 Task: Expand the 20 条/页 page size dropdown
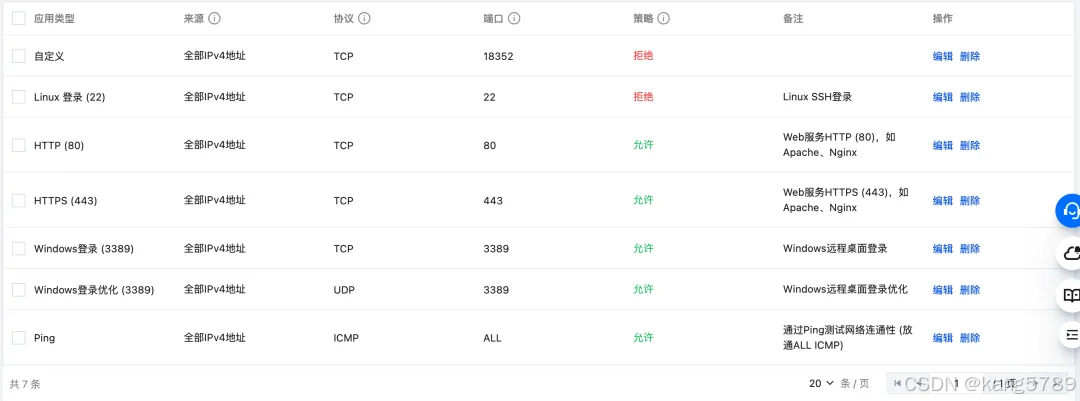pos(822,383)
